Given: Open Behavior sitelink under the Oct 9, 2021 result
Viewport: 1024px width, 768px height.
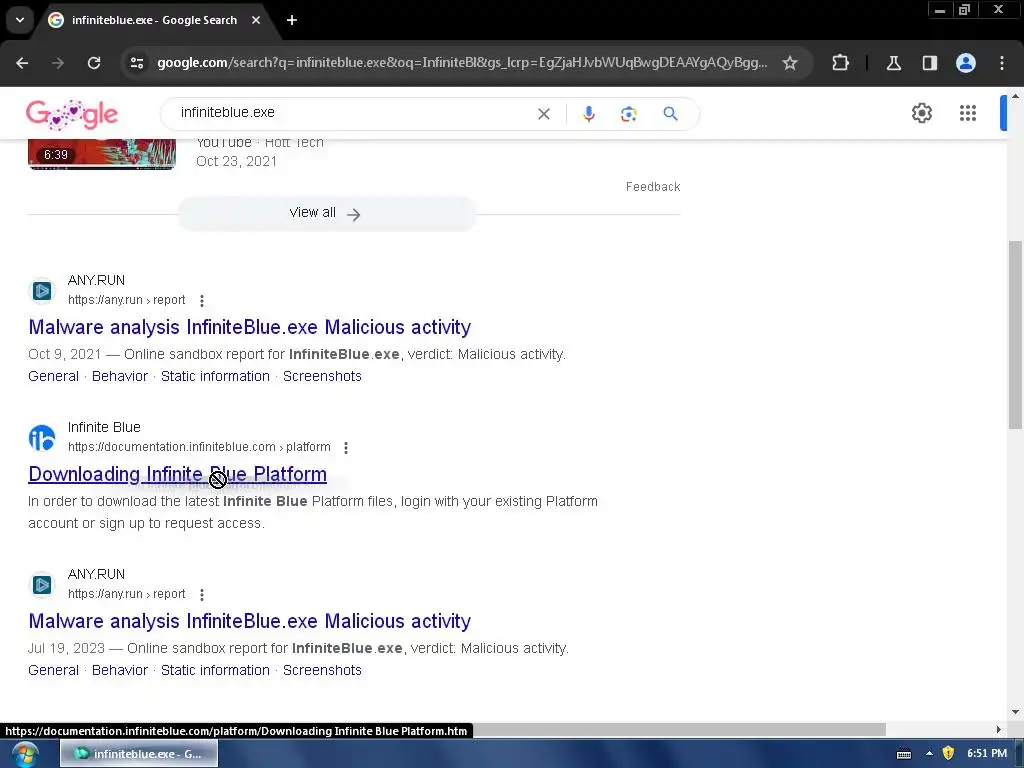Looking at the screenshot, I should coord(120,376).
